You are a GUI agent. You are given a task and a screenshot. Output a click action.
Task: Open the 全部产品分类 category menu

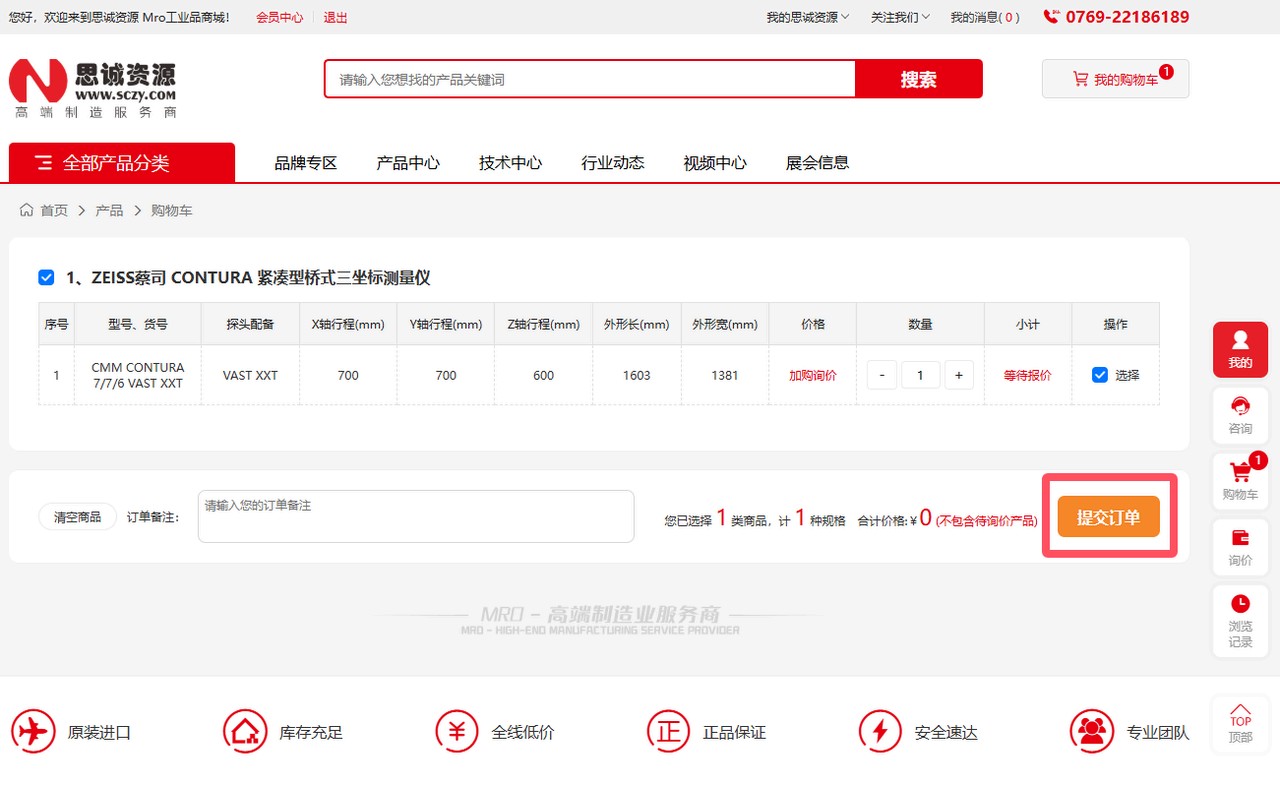tap(122, 163)
